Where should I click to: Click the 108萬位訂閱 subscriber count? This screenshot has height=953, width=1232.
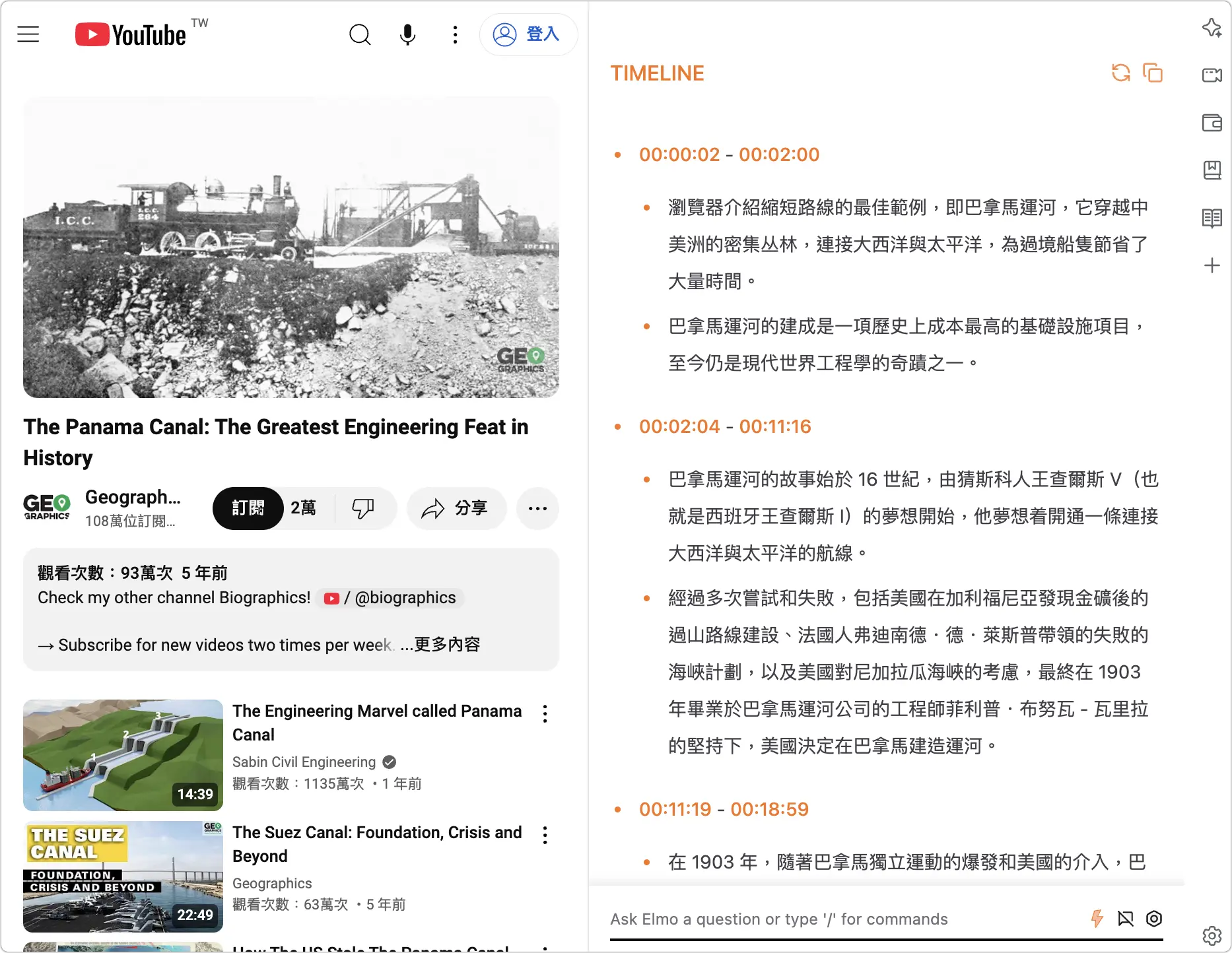[130, 521]
